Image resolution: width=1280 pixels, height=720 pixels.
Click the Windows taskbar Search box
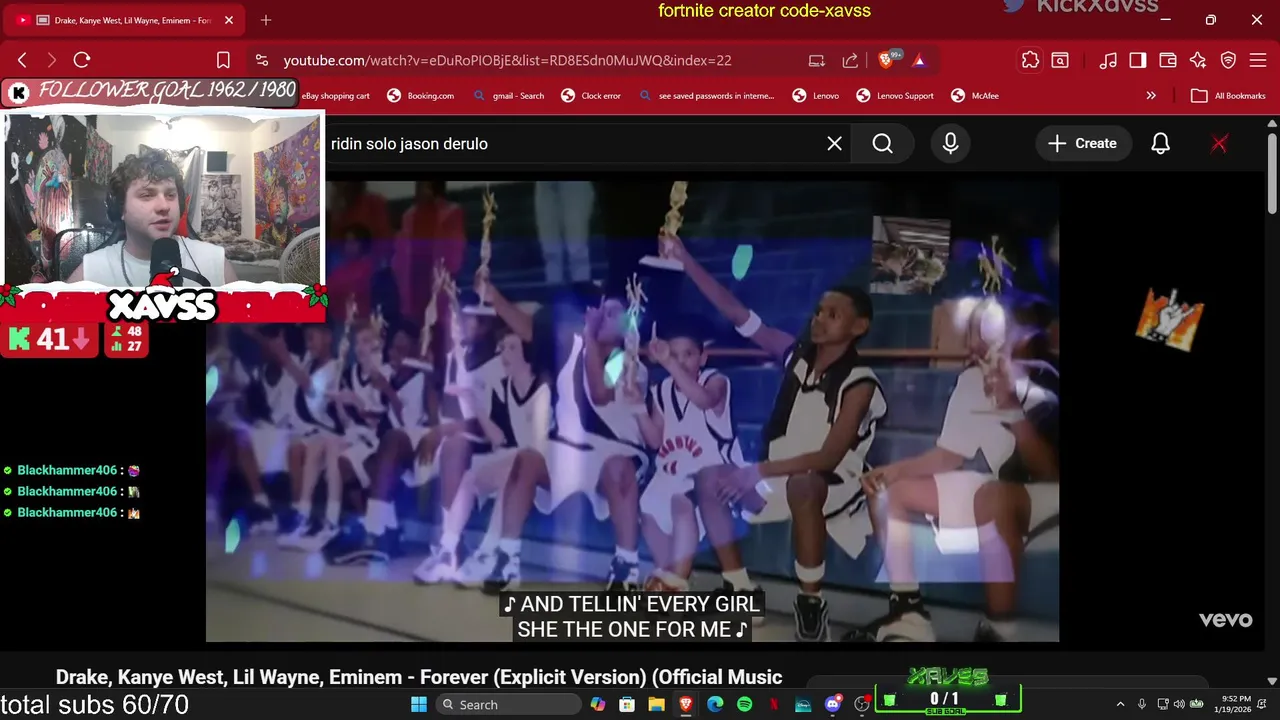(x=509, y=704)
